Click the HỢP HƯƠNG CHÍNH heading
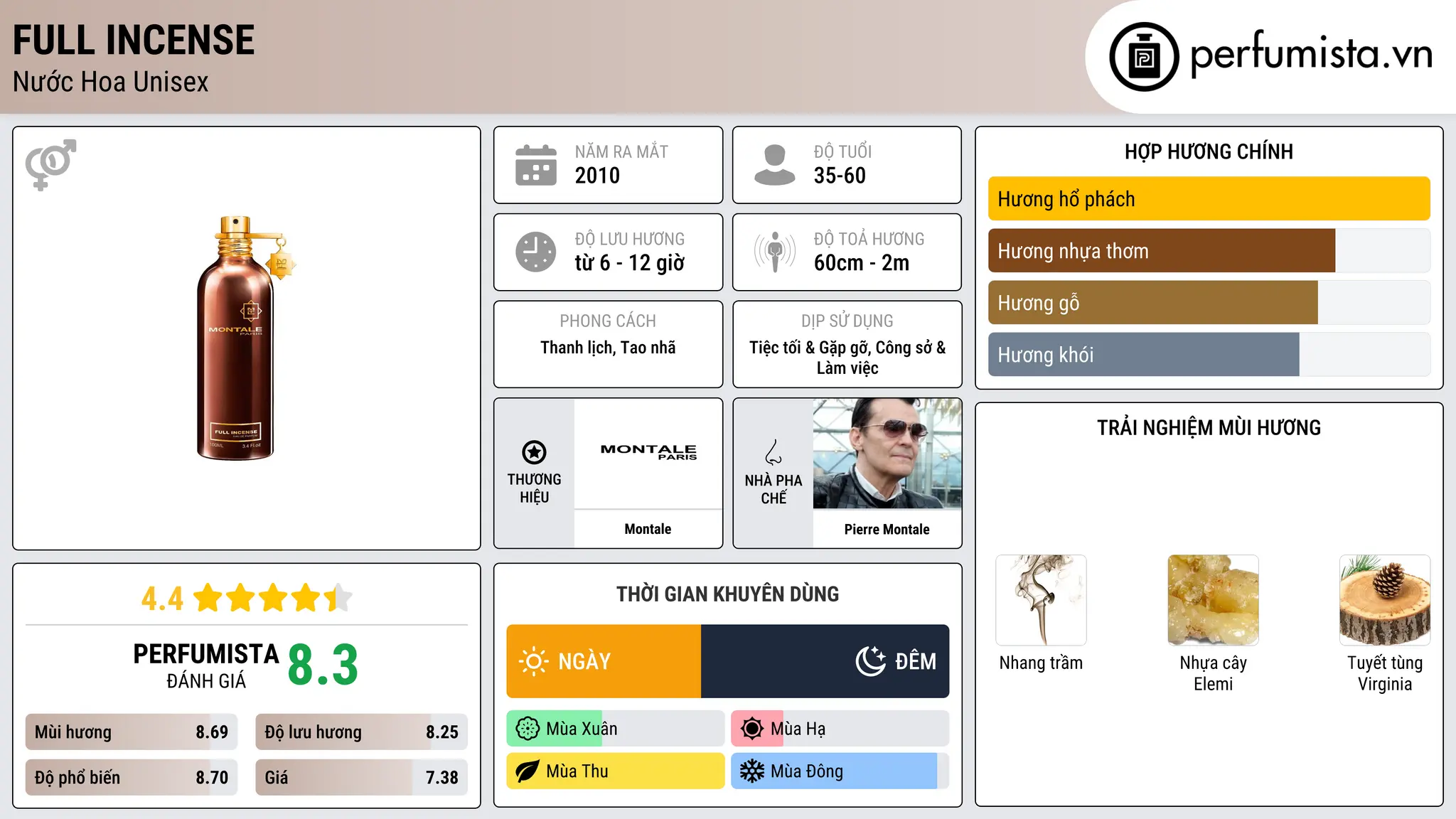Viewport: 1456px width, 819px height. (1209, 151)
